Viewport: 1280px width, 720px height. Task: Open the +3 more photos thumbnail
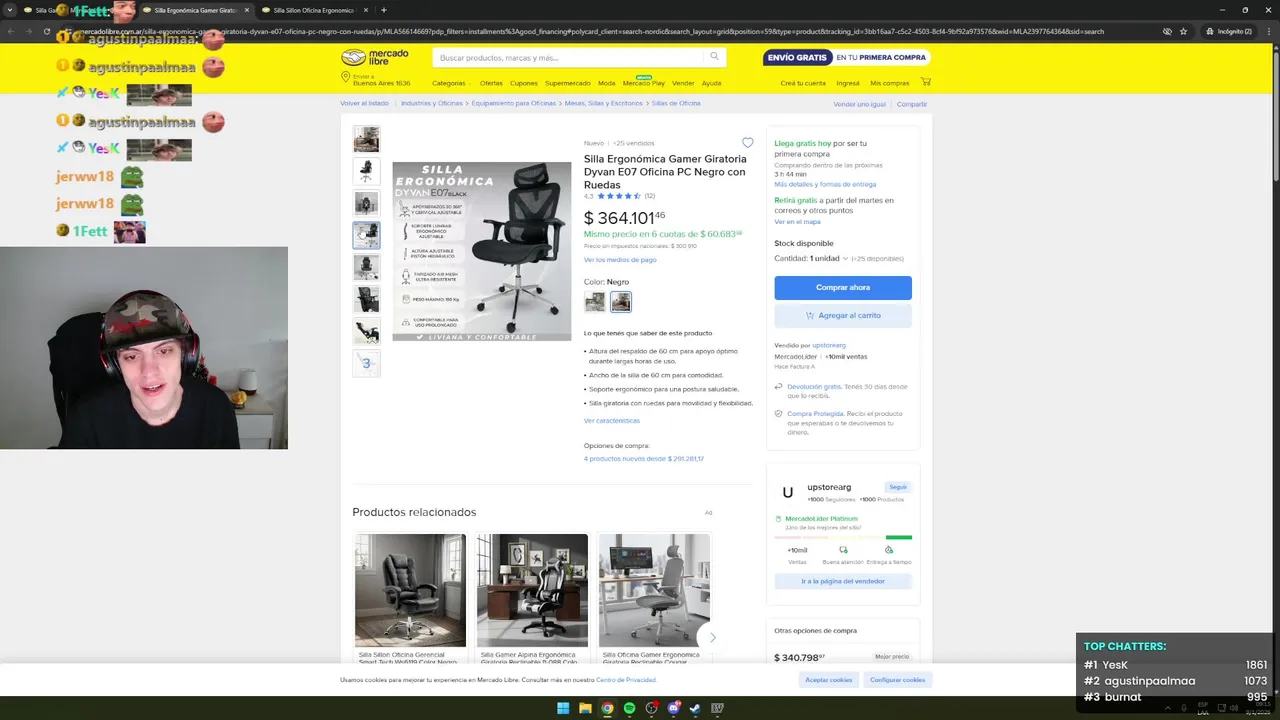(366, 363)
